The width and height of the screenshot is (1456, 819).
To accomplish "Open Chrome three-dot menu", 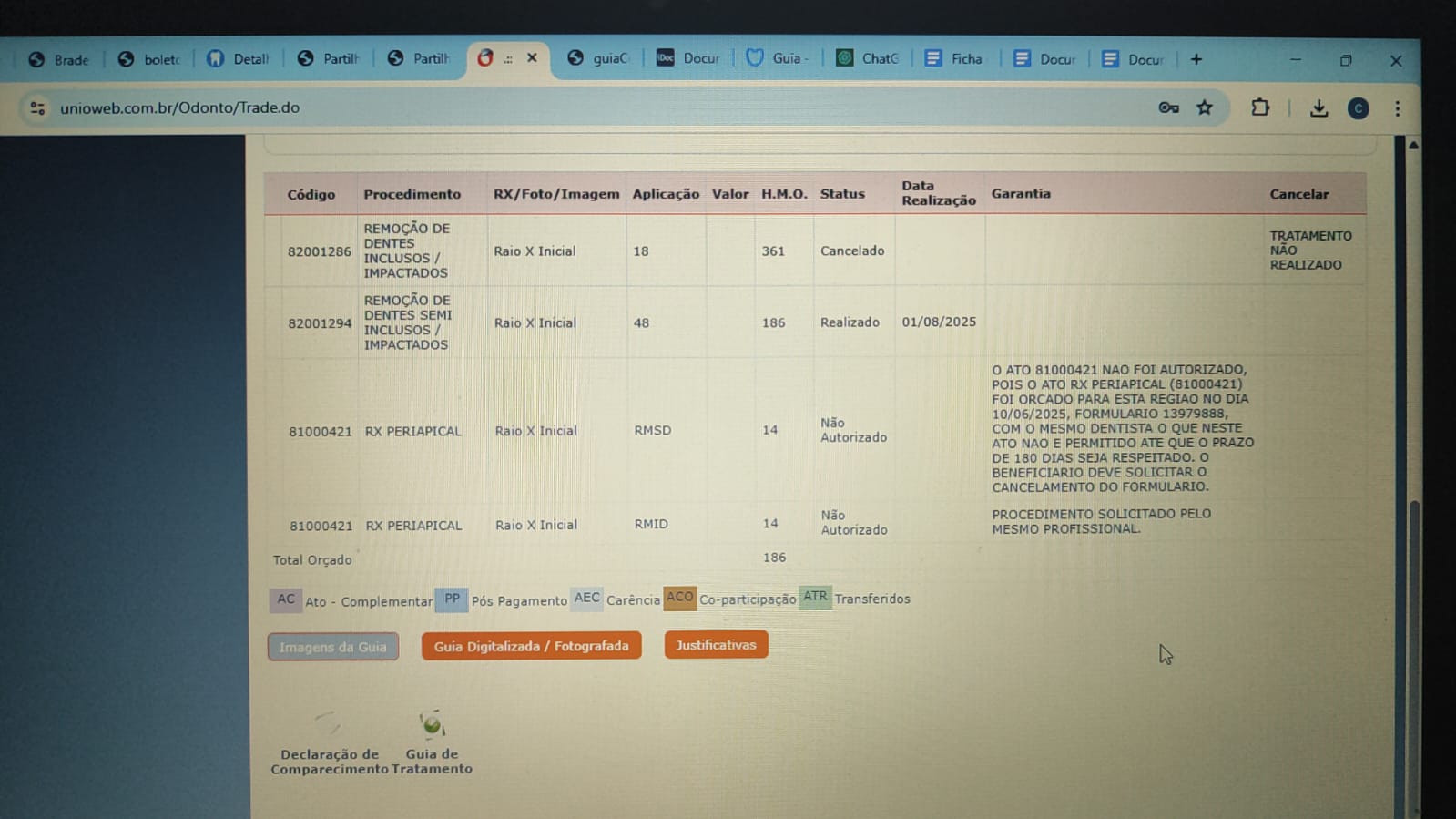I will tap(1398, 108).
